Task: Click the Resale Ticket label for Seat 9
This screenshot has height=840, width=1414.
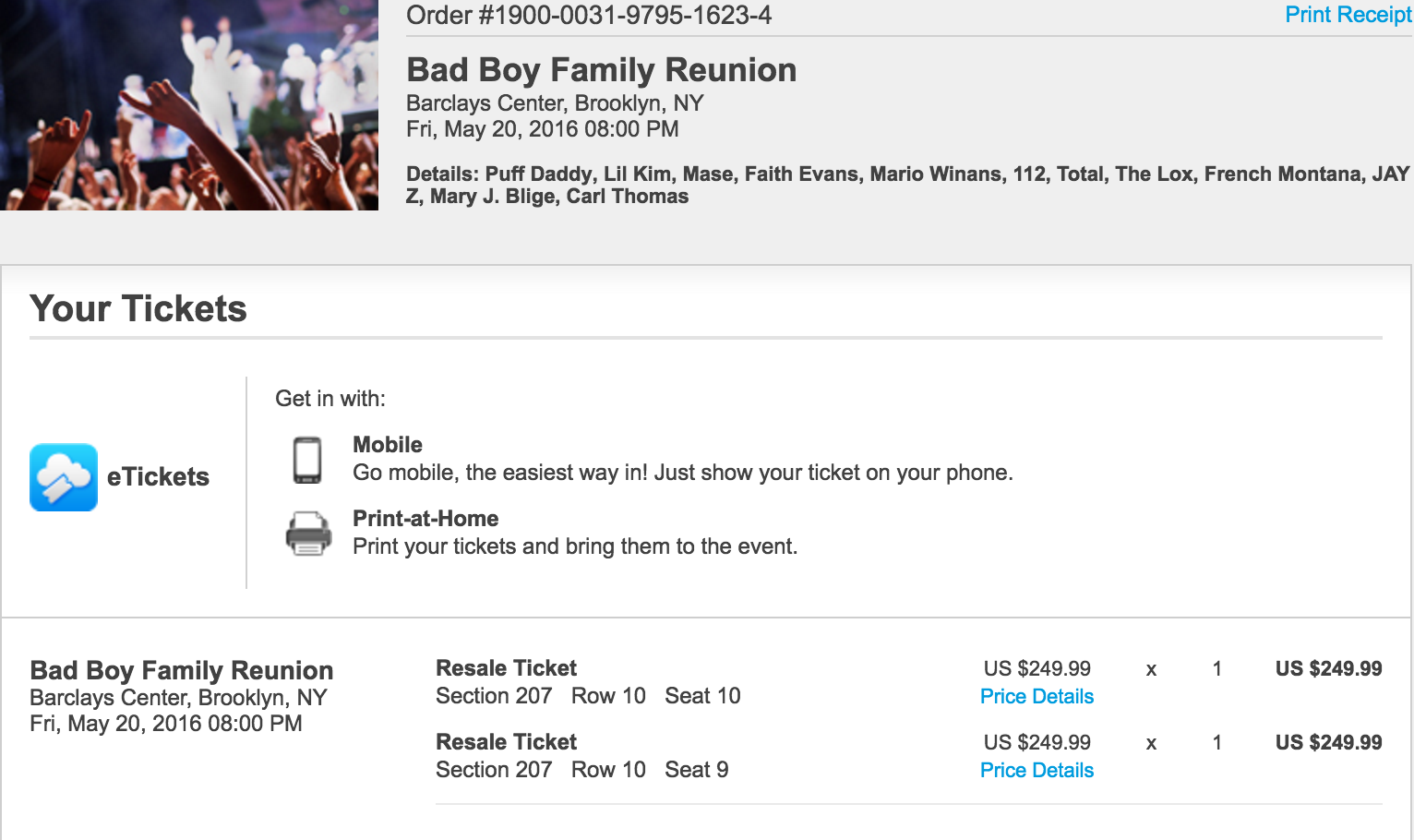Action: [x=506, y=742]
